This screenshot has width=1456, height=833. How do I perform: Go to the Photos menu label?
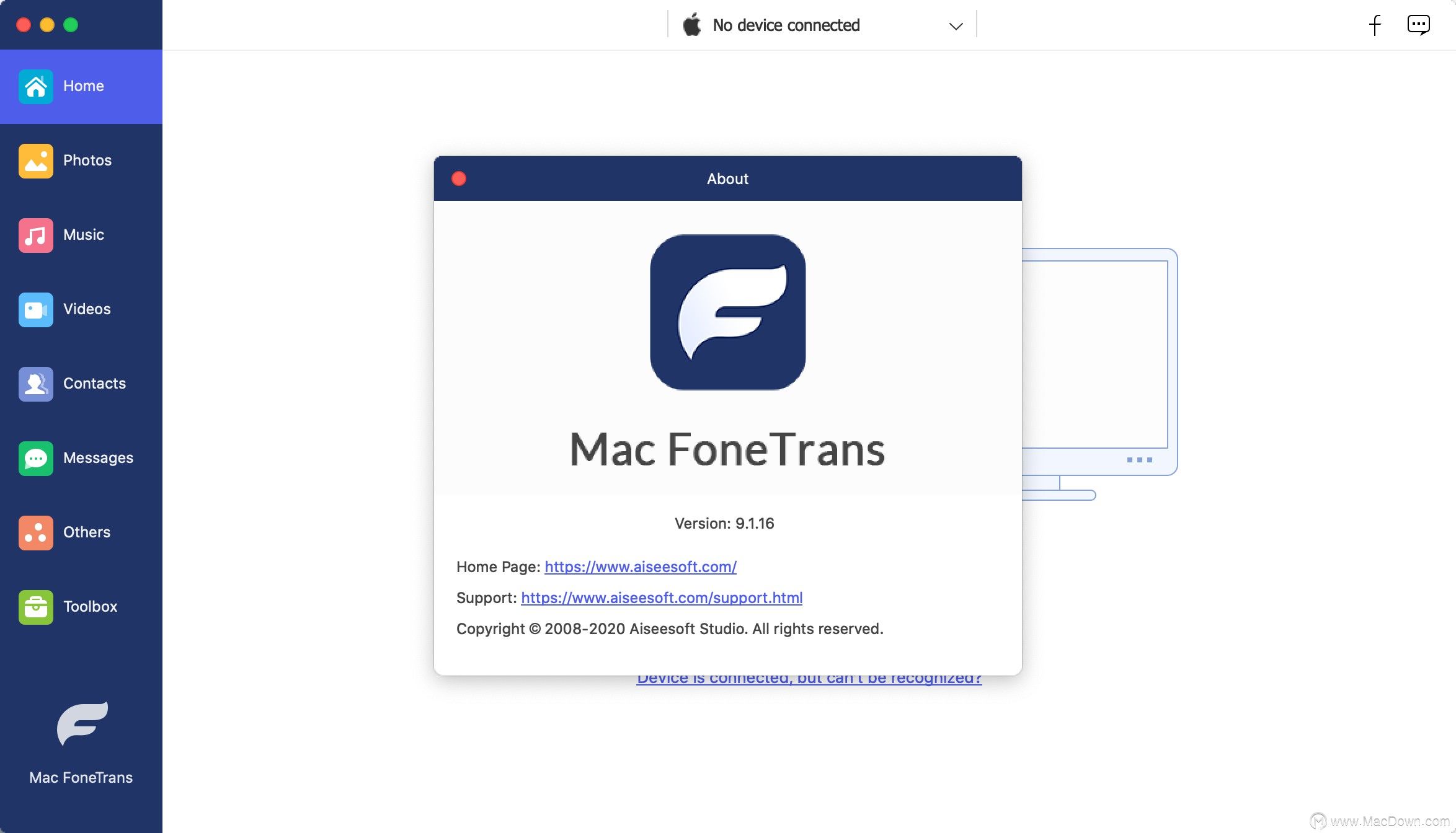[87, 161]
